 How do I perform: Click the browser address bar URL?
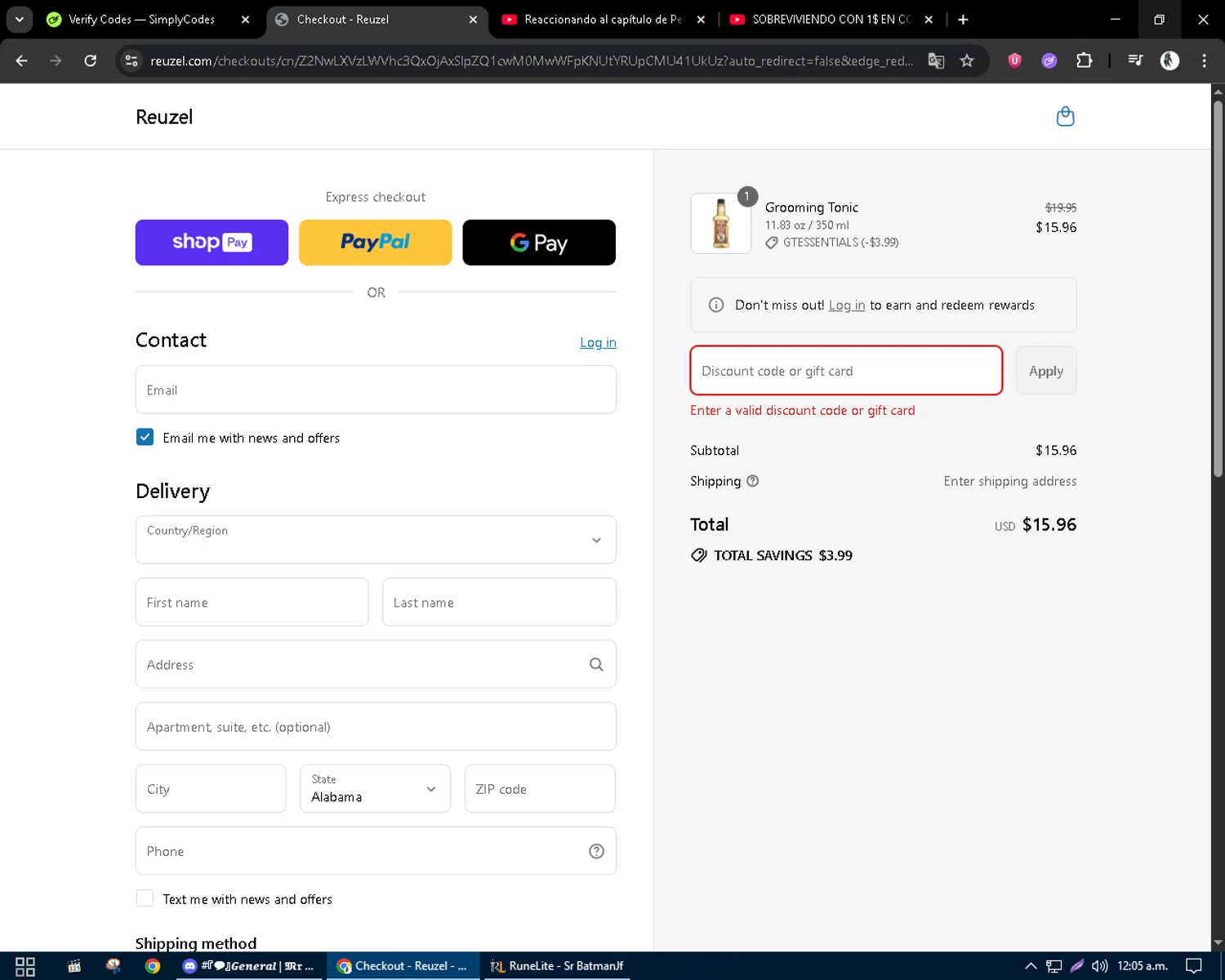coord(531,60)
